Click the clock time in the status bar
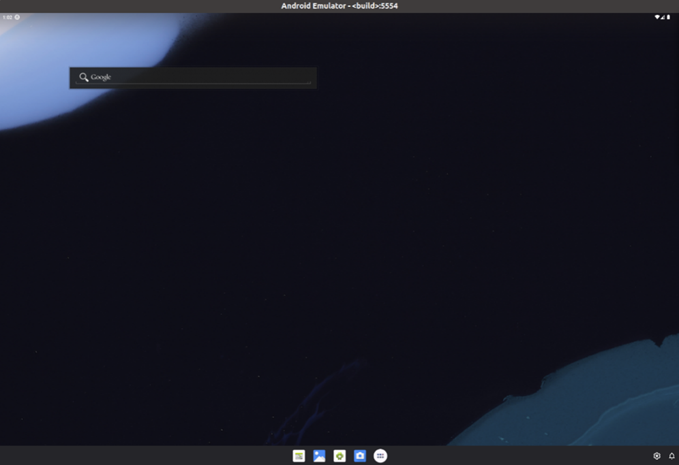The height and width of the screenshot is (465, 679). coord(7,17)
